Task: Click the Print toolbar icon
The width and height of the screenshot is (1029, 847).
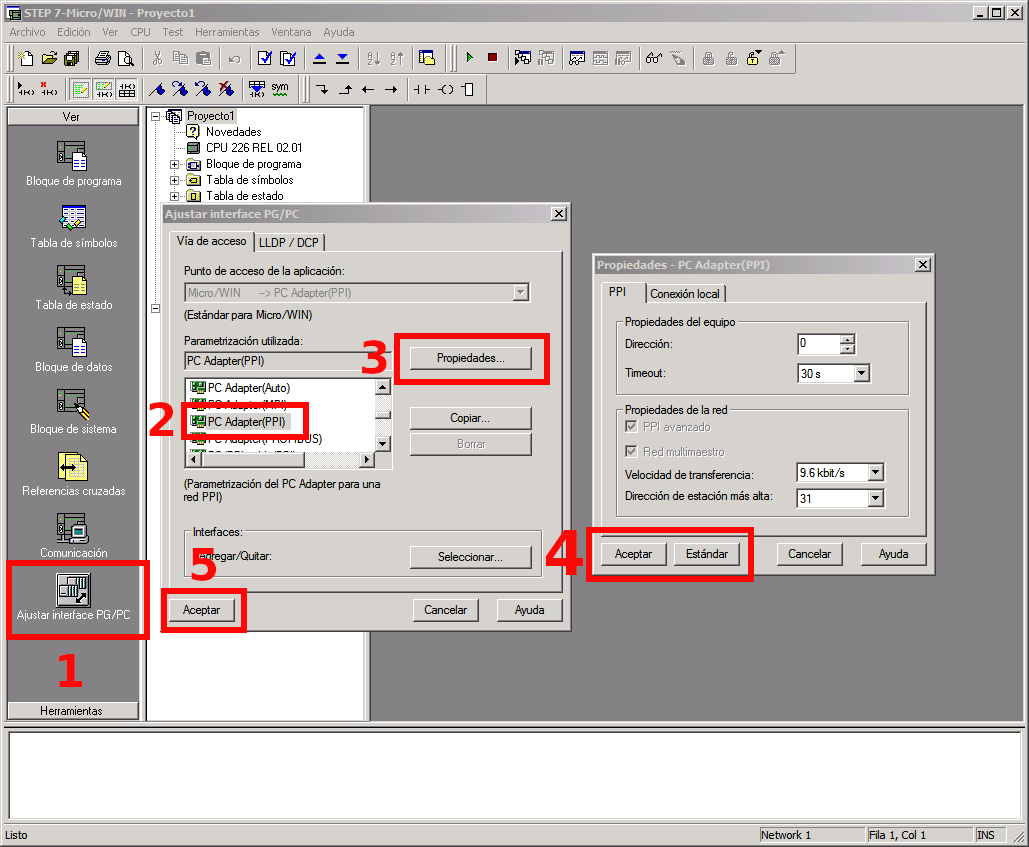Action: point(103,58)
